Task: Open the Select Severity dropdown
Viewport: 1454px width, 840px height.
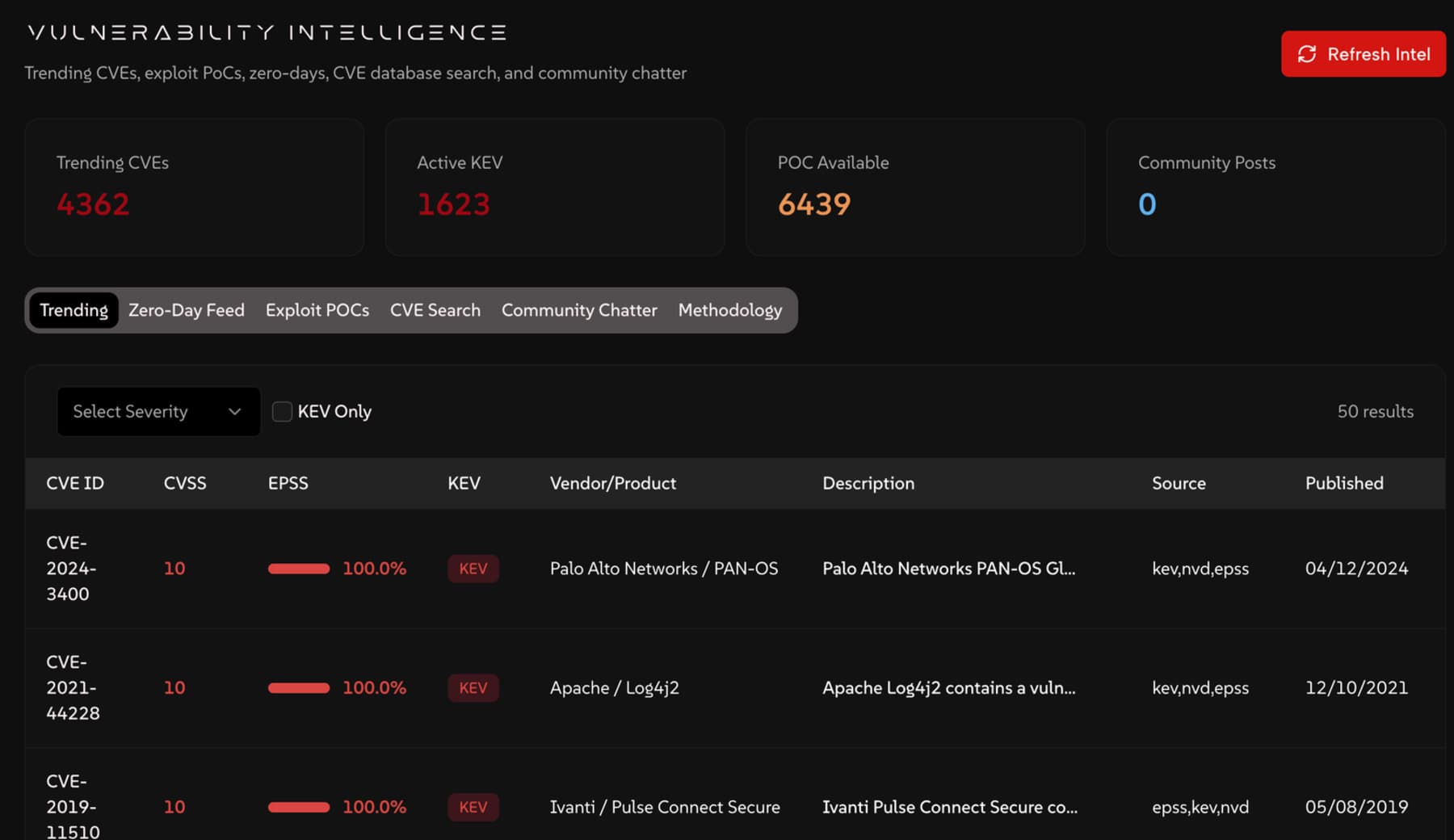Action: [x=158, y=412]
